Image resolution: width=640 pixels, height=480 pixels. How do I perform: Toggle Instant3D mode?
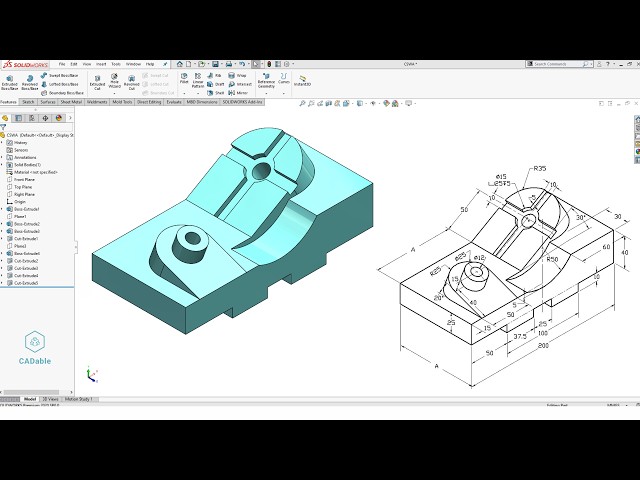click(x=302, y=80)
